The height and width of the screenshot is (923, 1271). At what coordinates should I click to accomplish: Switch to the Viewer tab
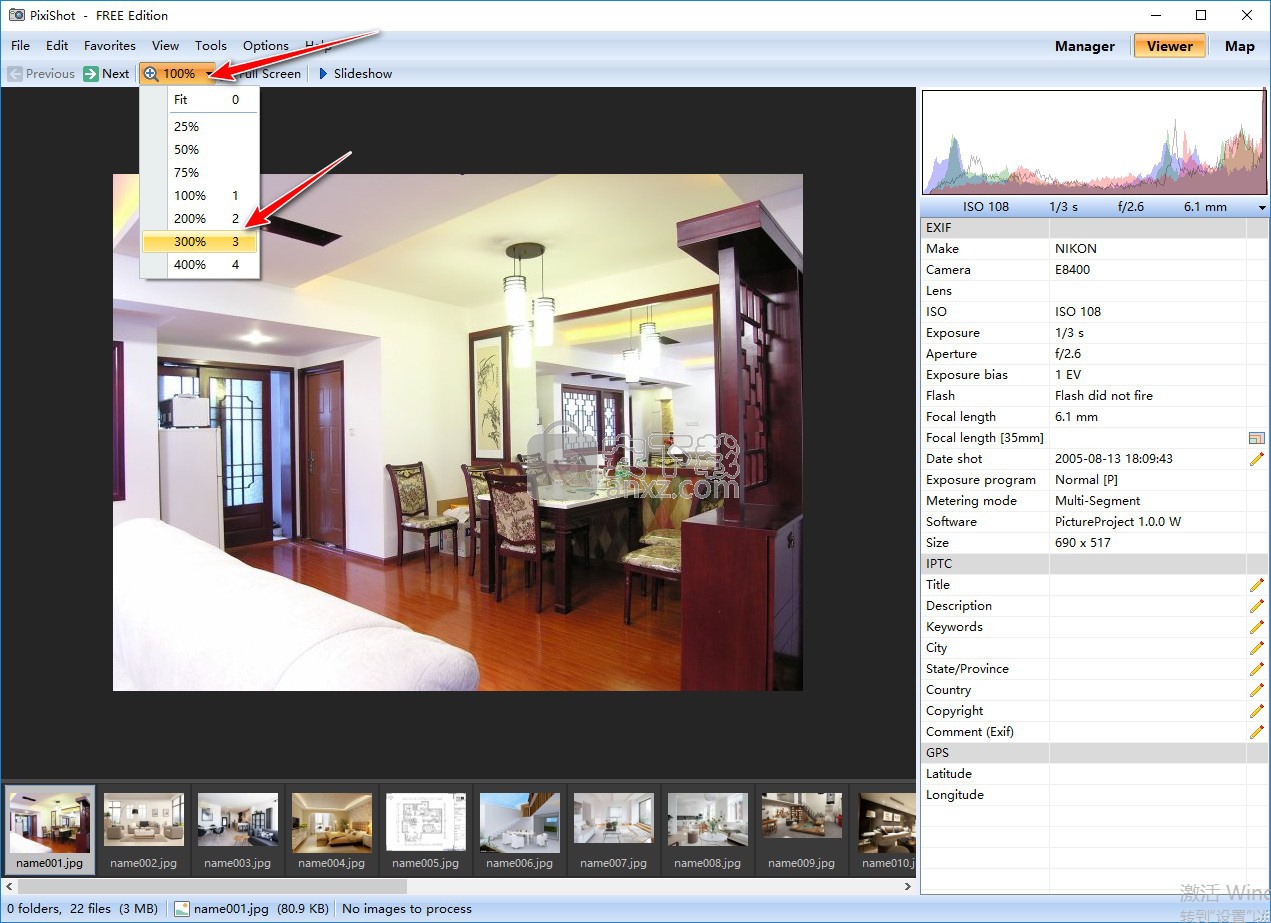tap(1170, 46)
